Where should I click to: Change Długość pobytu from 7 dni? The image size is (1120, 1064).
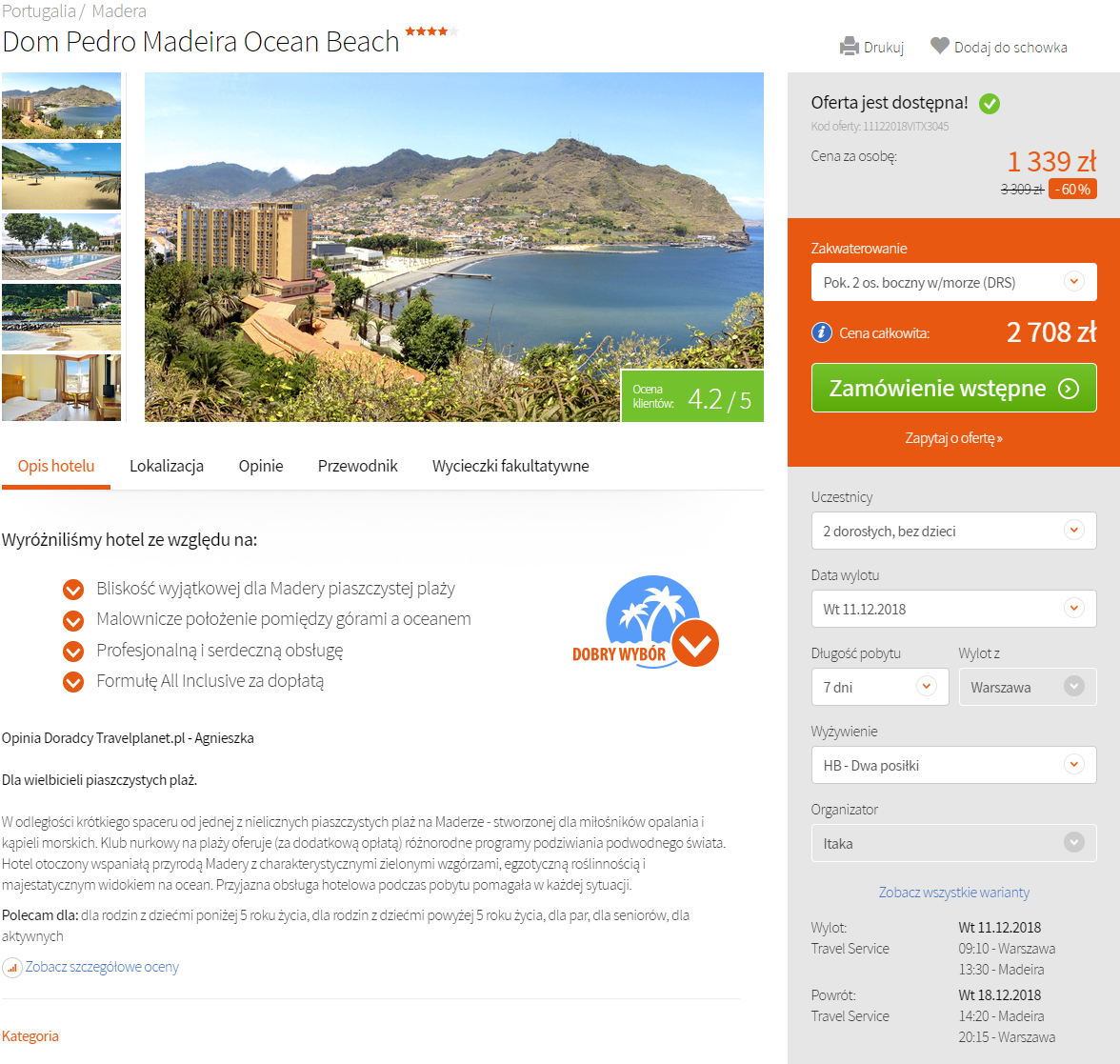coord(880,687)
